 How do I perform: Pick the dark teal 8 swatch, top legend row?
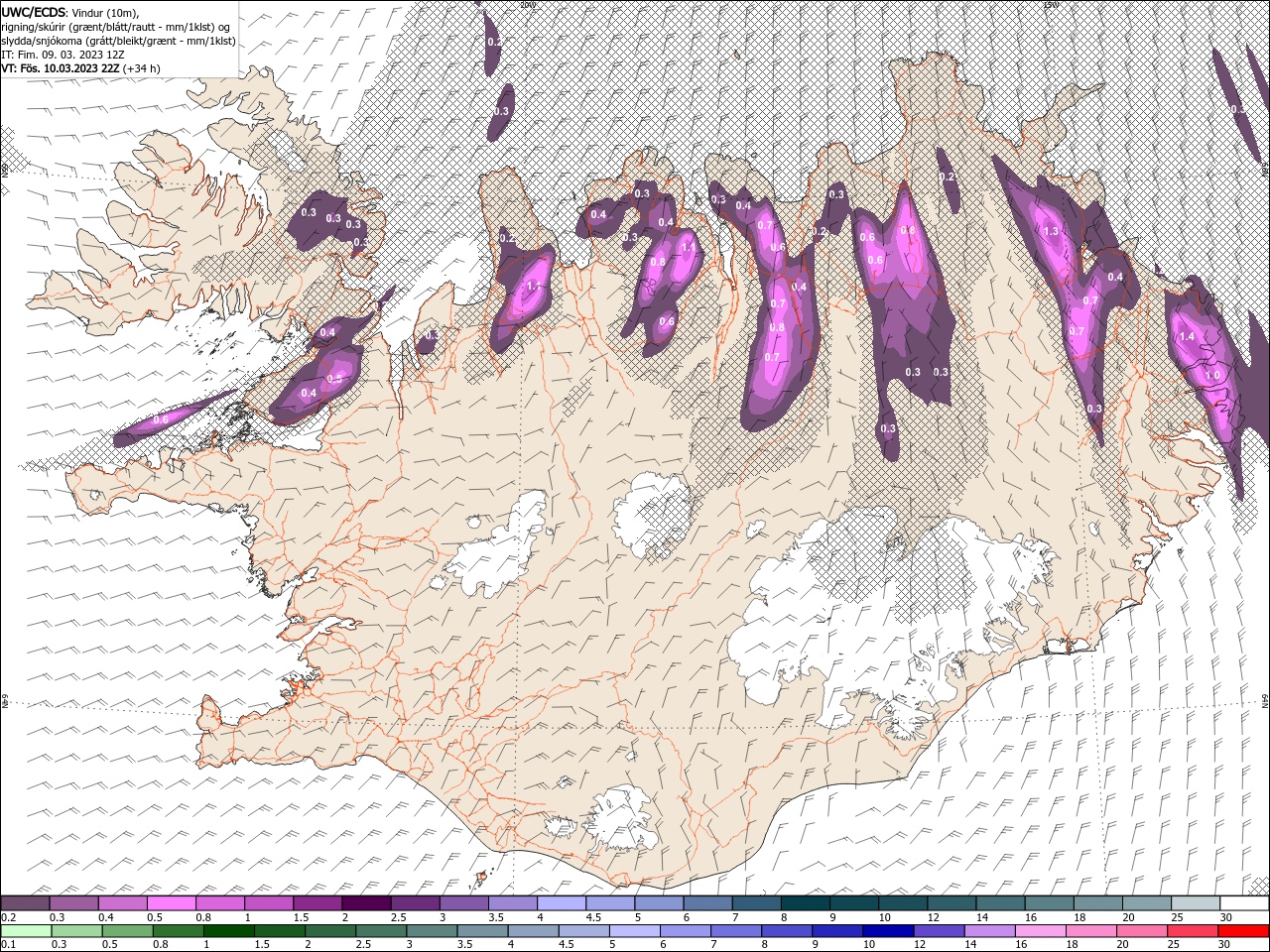(x=806, y=903)
